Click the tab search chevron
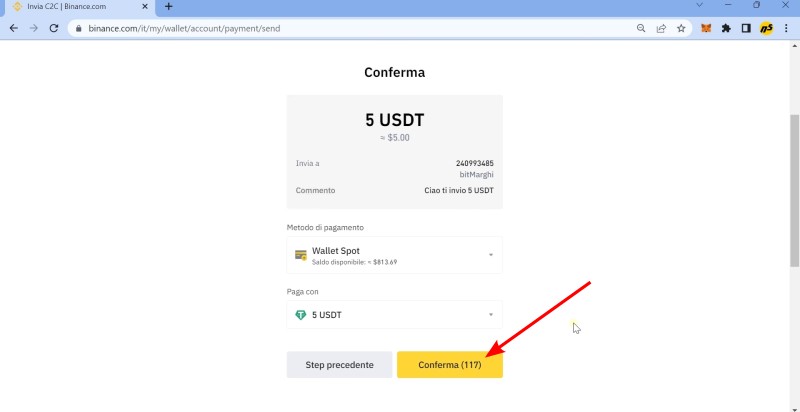 point(699,5)
